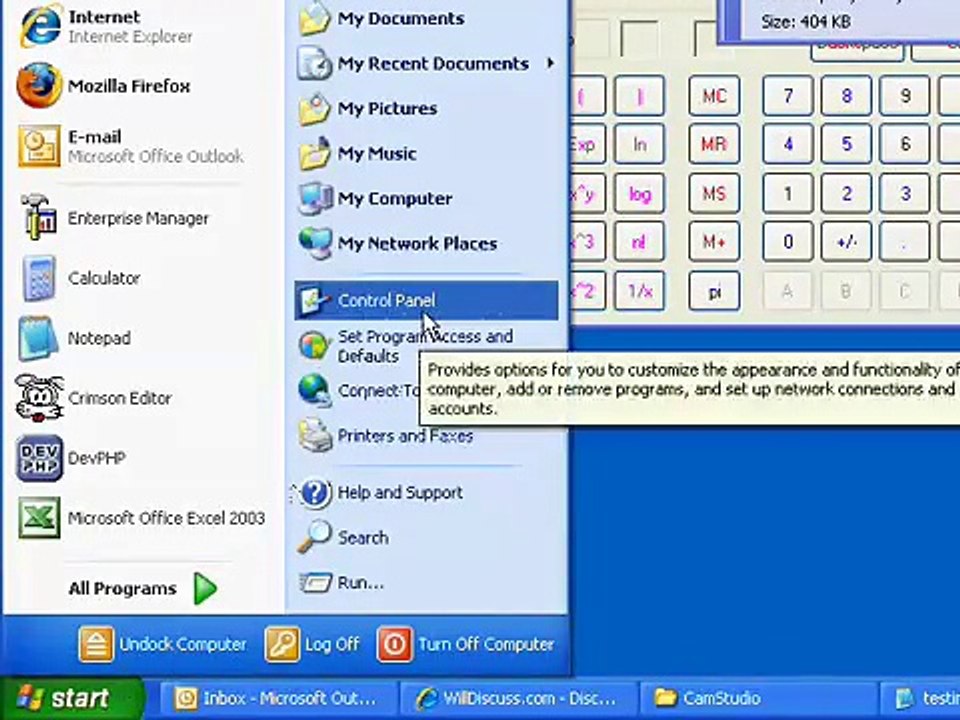Screen dimensions: 960x720
Task: Open Run dialog icon
Action: click(x=315, y=582)
